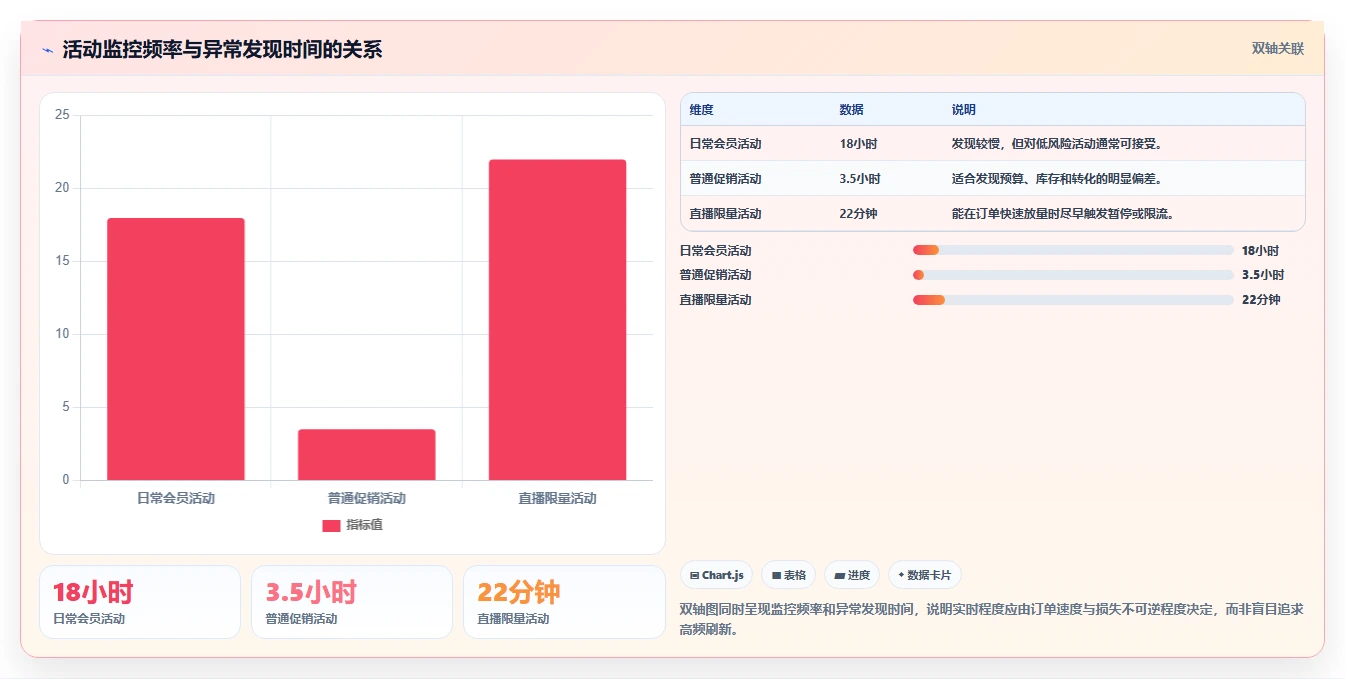Open the 3.5小时 data card
Viewport: 1345px width, 679px height.
[352, 602]
